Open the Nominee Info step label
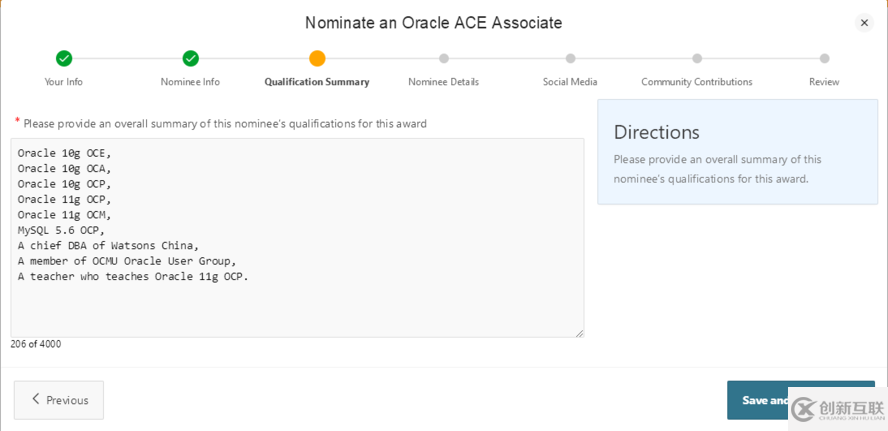This screenshot has width=888, height=431. [x=190, y=82]
